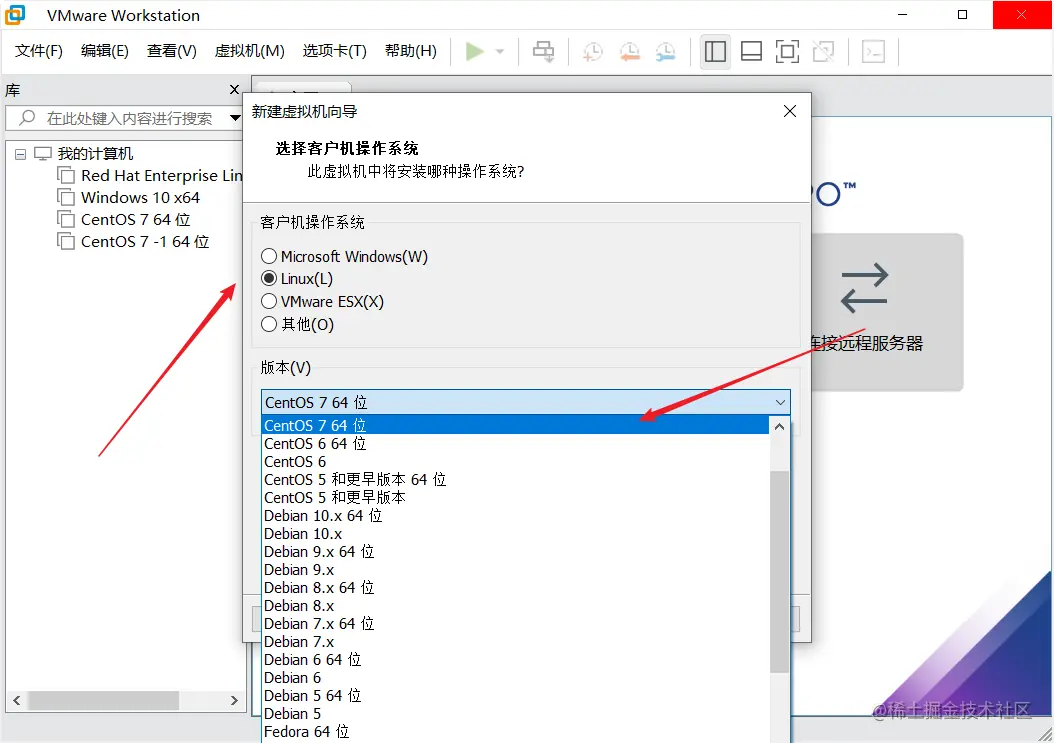Choose CentOS 5 和更早版本 64 位 option
This screenshot has width=1054, height=743.
[x=515, y=479]
